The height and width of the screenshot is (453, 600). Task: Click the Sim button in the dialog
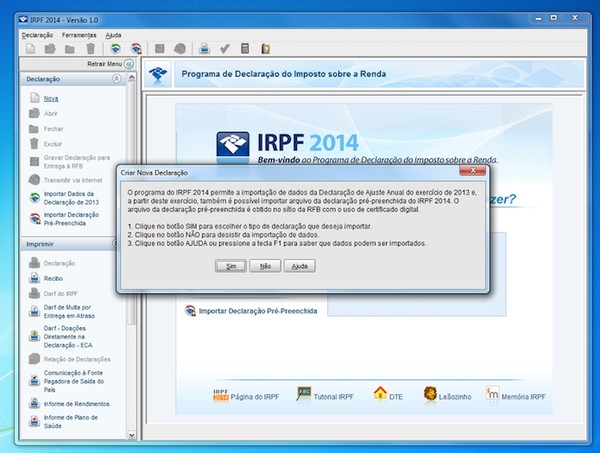[x=231, y=266]
